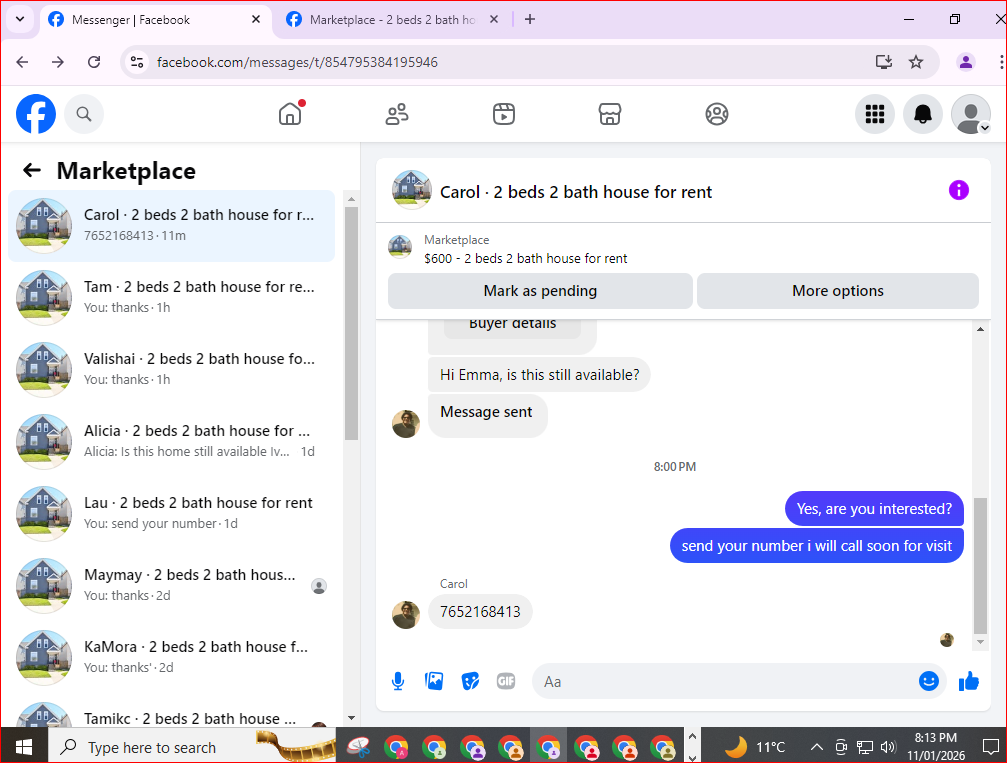Switch to Marketplace 2 beds browser tab

pyautogui.click(x=392, y=20)
